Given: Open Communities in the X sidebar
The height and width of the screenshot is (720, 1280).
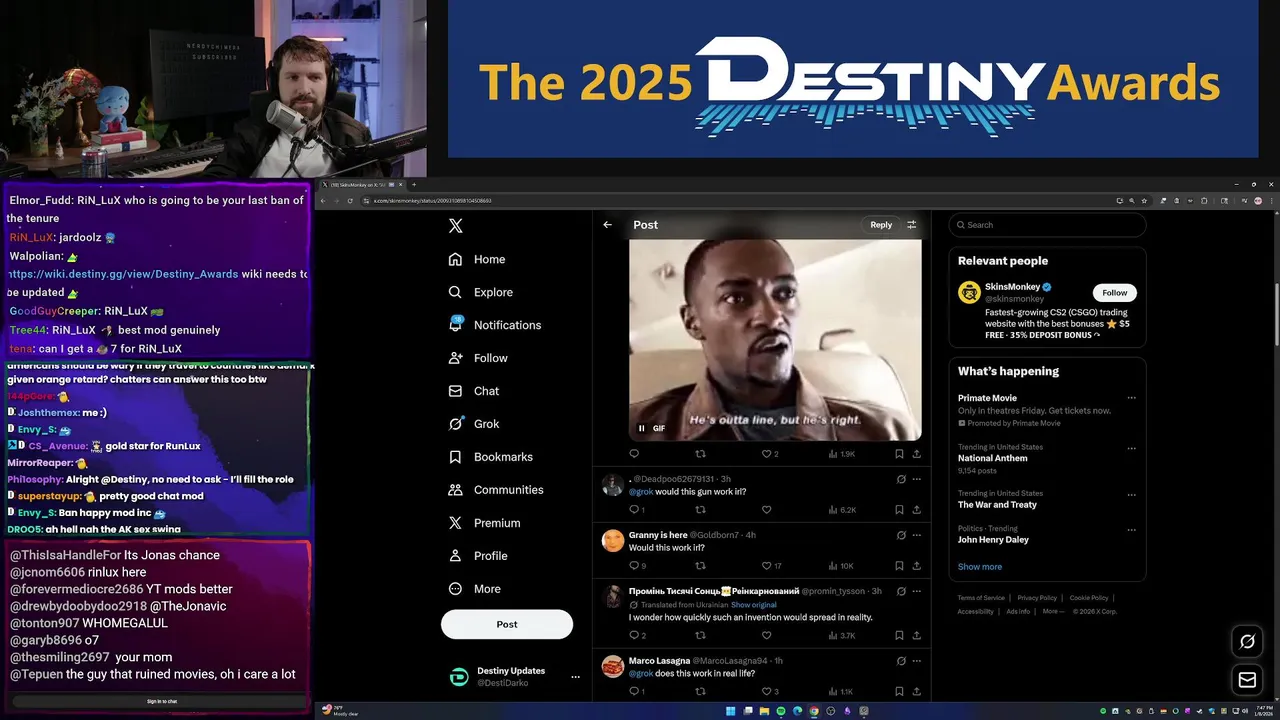Looking at the screenshot, I should click(x=496, y=490).
